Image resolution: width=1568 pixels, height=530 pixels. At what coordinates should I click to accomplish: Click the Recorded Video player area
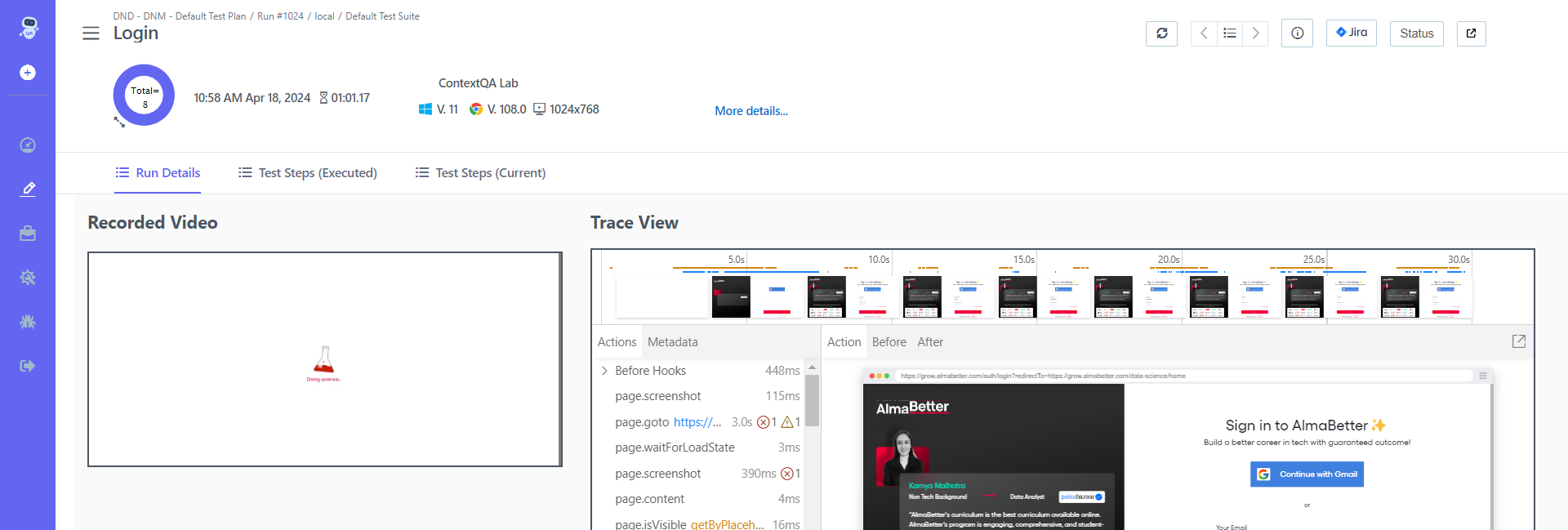325,359
